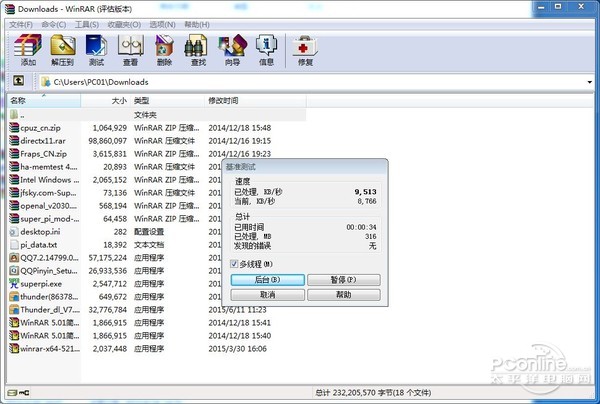Click the 信息 (Info) toolbar icon
600x404 pixels.
coord(266,50)
